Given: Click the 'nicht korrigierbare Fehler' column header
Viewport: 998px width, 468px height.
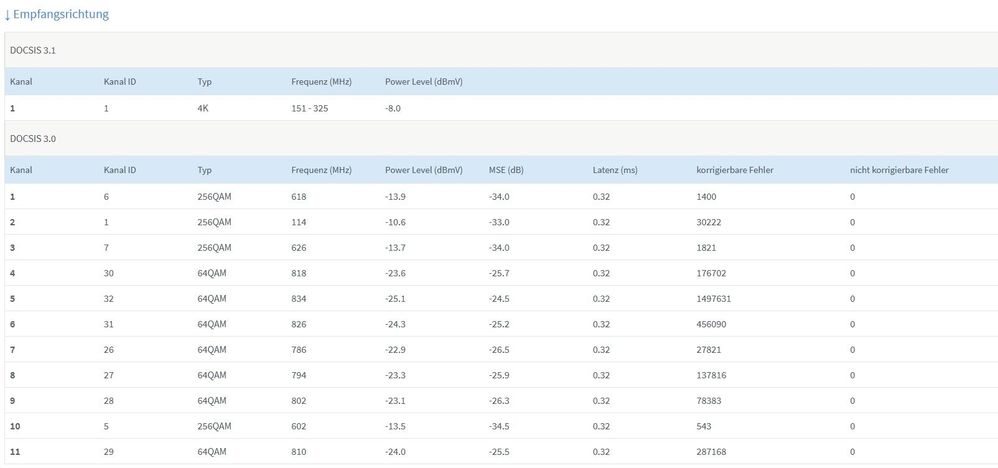Looking at the screenshot, I should pos(899,170).
